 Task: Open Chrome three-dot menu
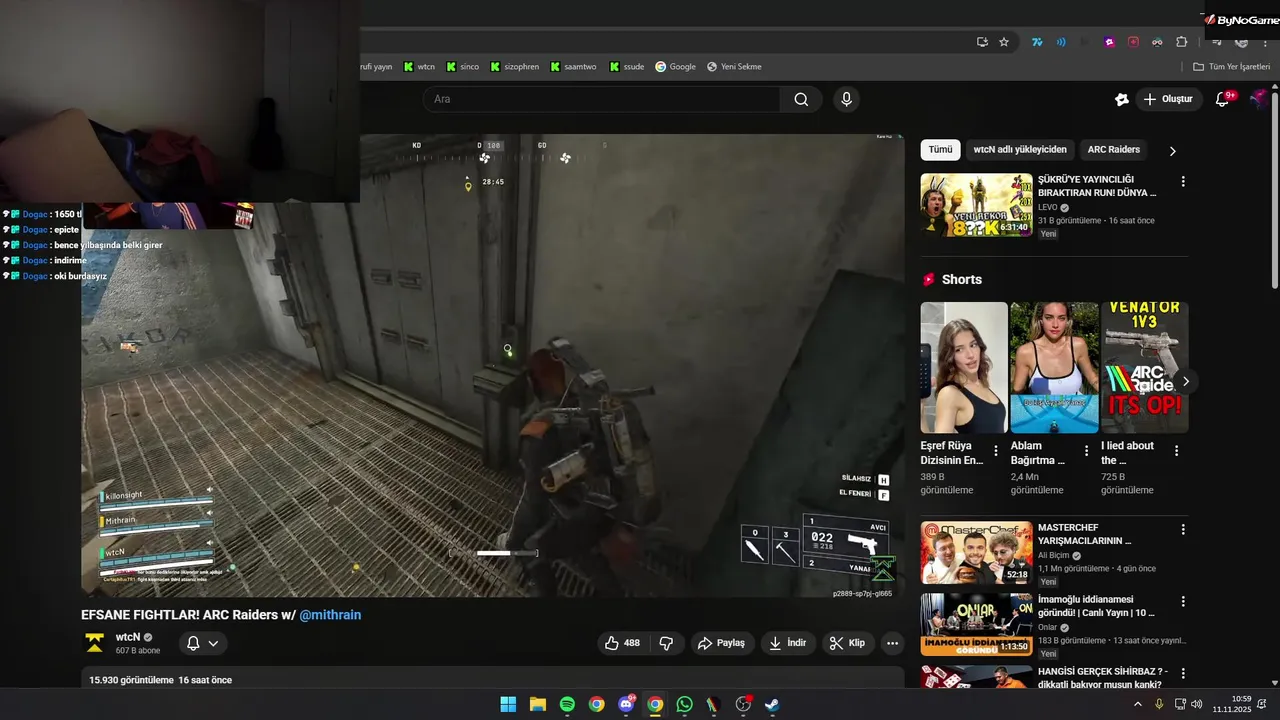tap(1264, 42)
